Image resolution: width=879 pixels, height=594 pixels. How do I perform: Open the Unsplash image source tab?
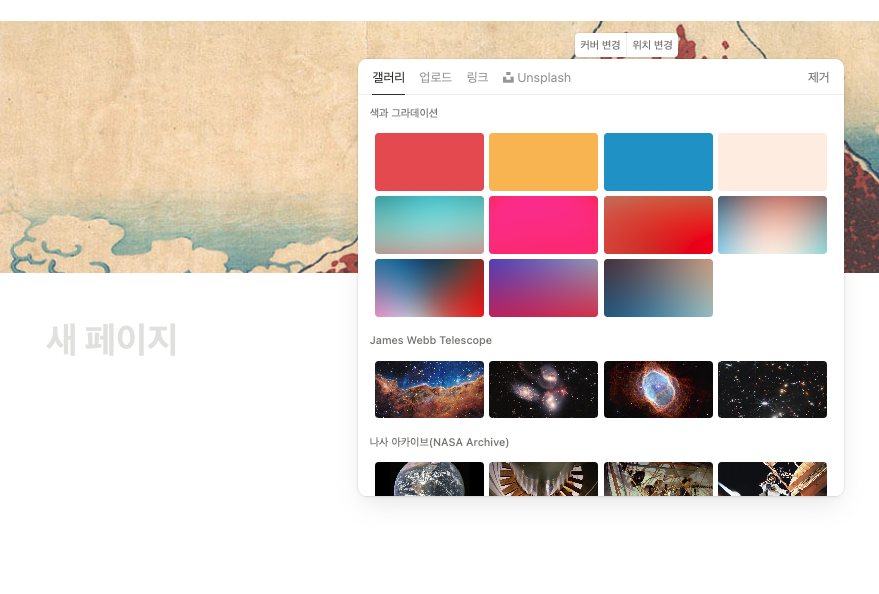click(x=536, y=77)
